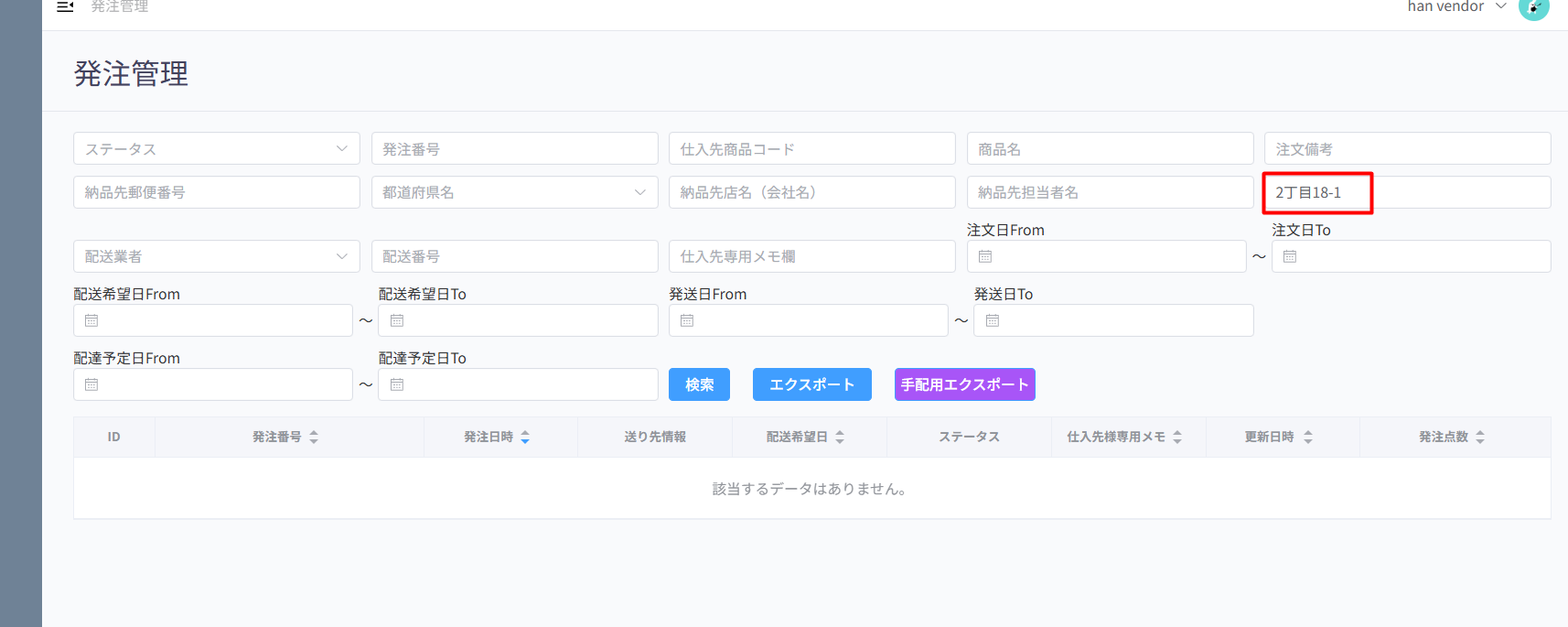
Task: Expand the ステータス dropdown
Action: (216, 149)
